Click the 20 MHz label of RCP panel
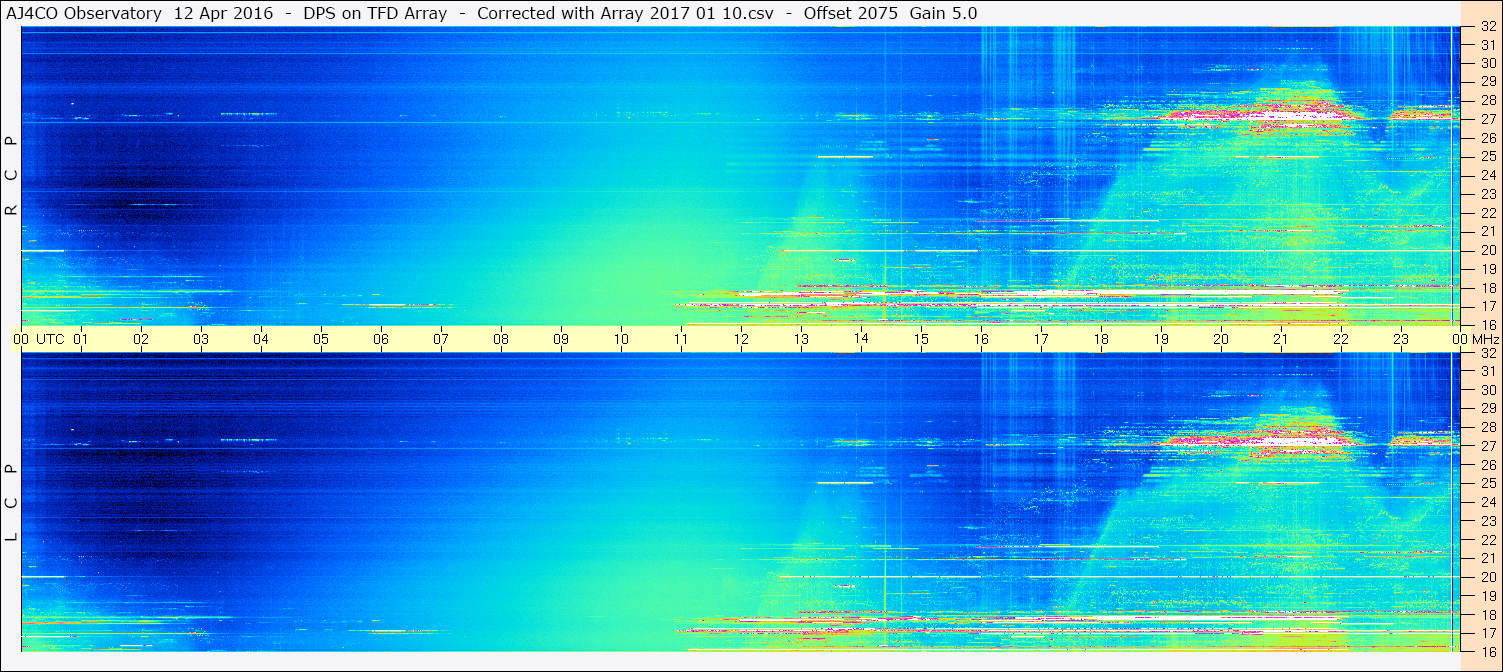Screen dimensions: 1503x672 pos(1488,250)
